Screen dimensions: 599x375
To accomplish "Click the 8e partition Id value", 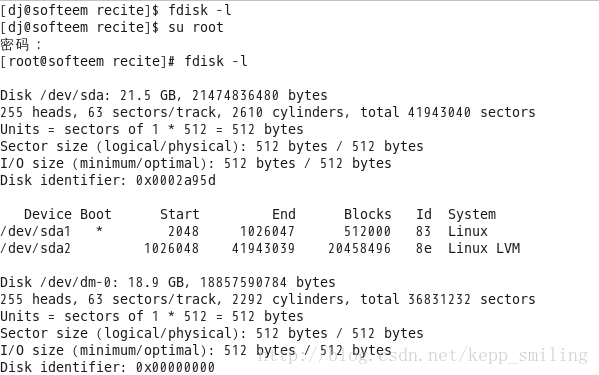I will click(x=424, y=249).
